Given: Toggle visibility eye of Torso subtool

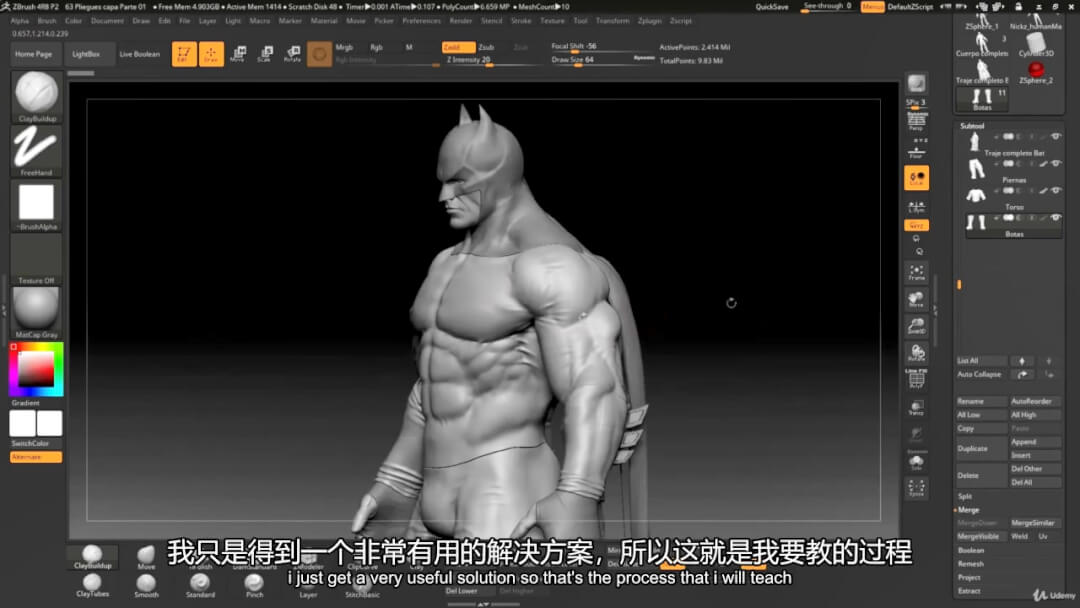Looking at the screenshot, I should (x=1056, y=190).
